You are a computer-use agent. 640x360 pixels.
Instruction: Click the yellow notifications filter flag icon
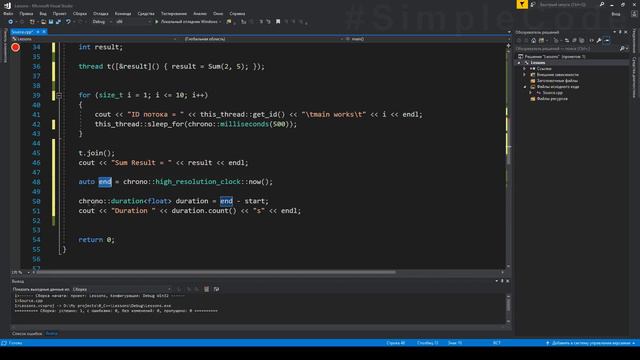click(522, 4)
